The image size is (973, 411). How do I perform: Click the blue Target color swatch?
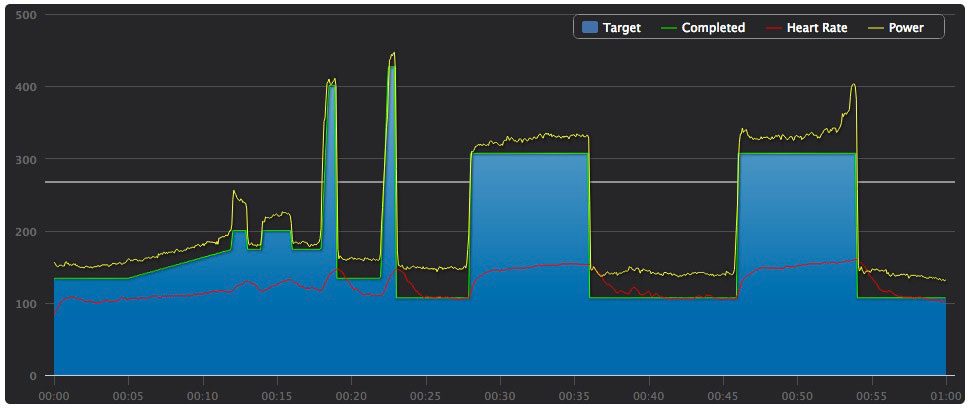[591, 28]
